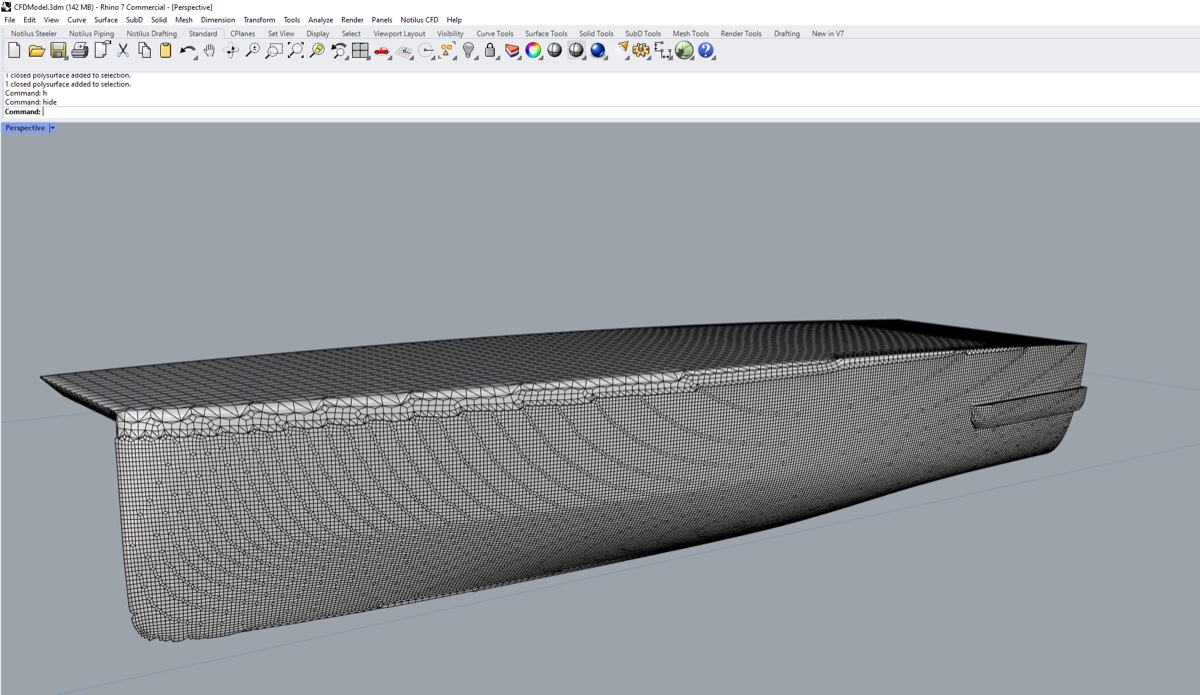
Task: Click the Paste clipboard icon
Action: (x=166, y=50)
